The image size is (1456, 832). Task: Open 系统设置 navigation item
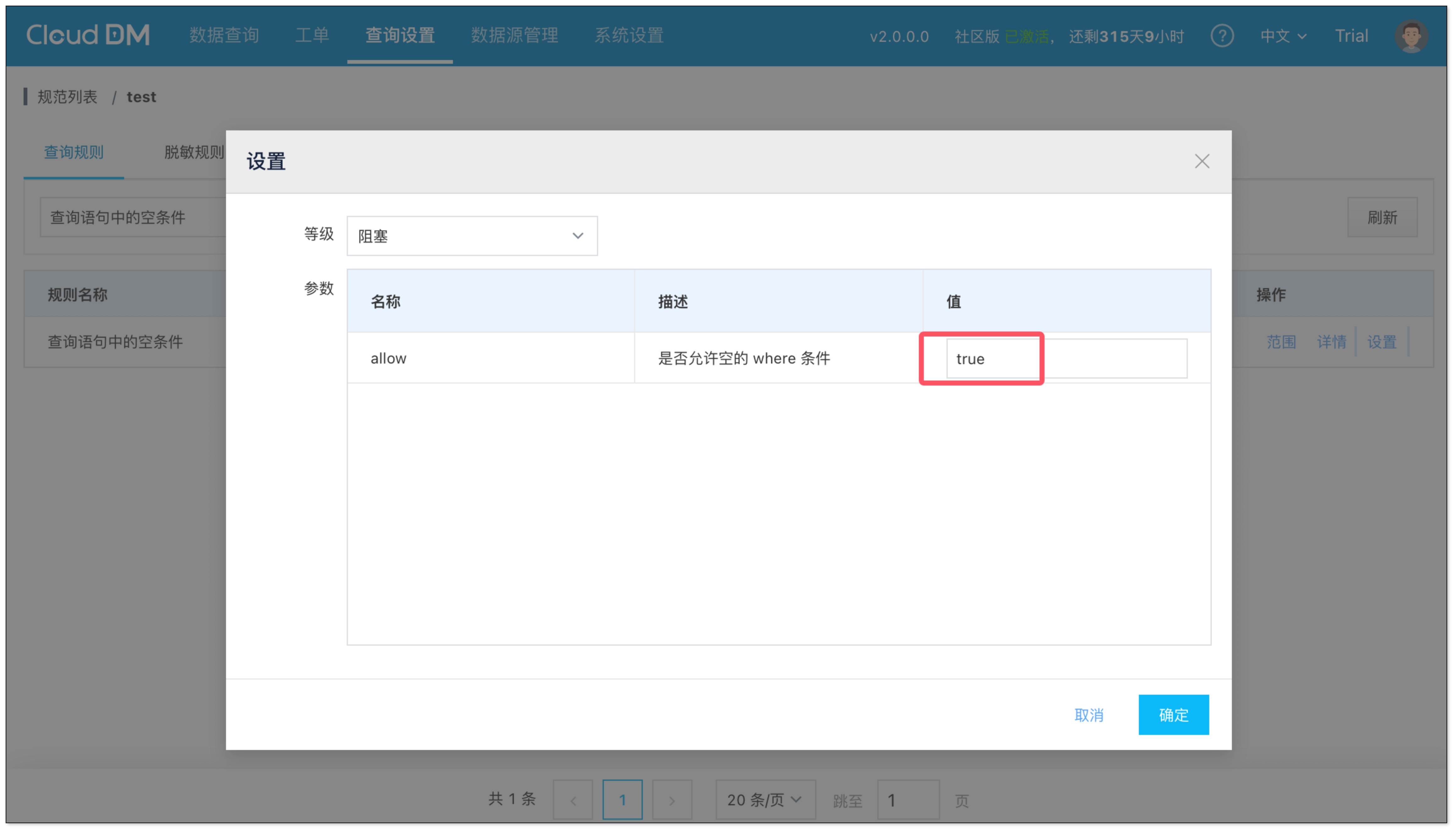point(628,36)
